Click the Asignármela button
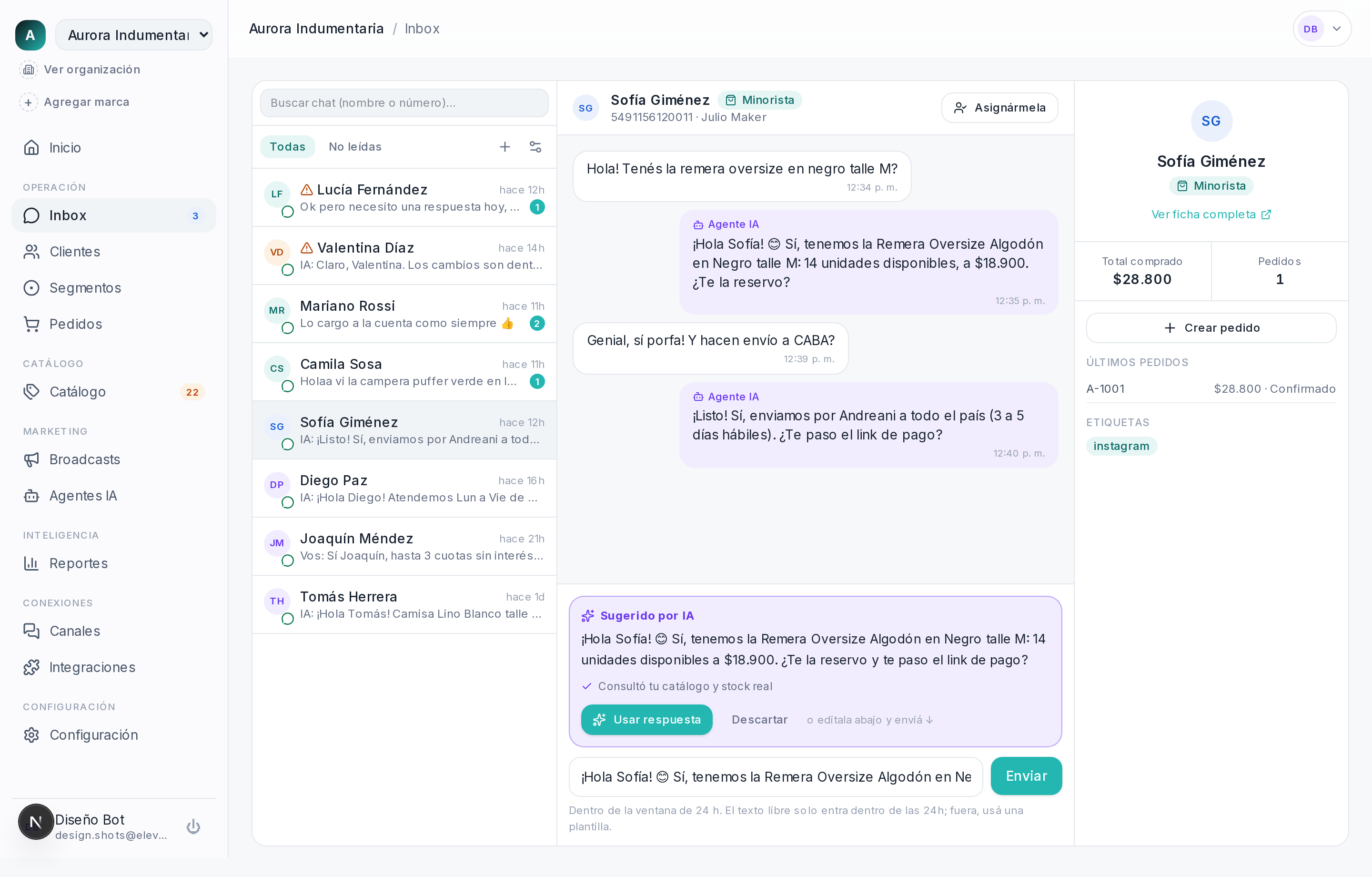The width and height of the screenshot is (1372, 877). [x=1000, y=108]
